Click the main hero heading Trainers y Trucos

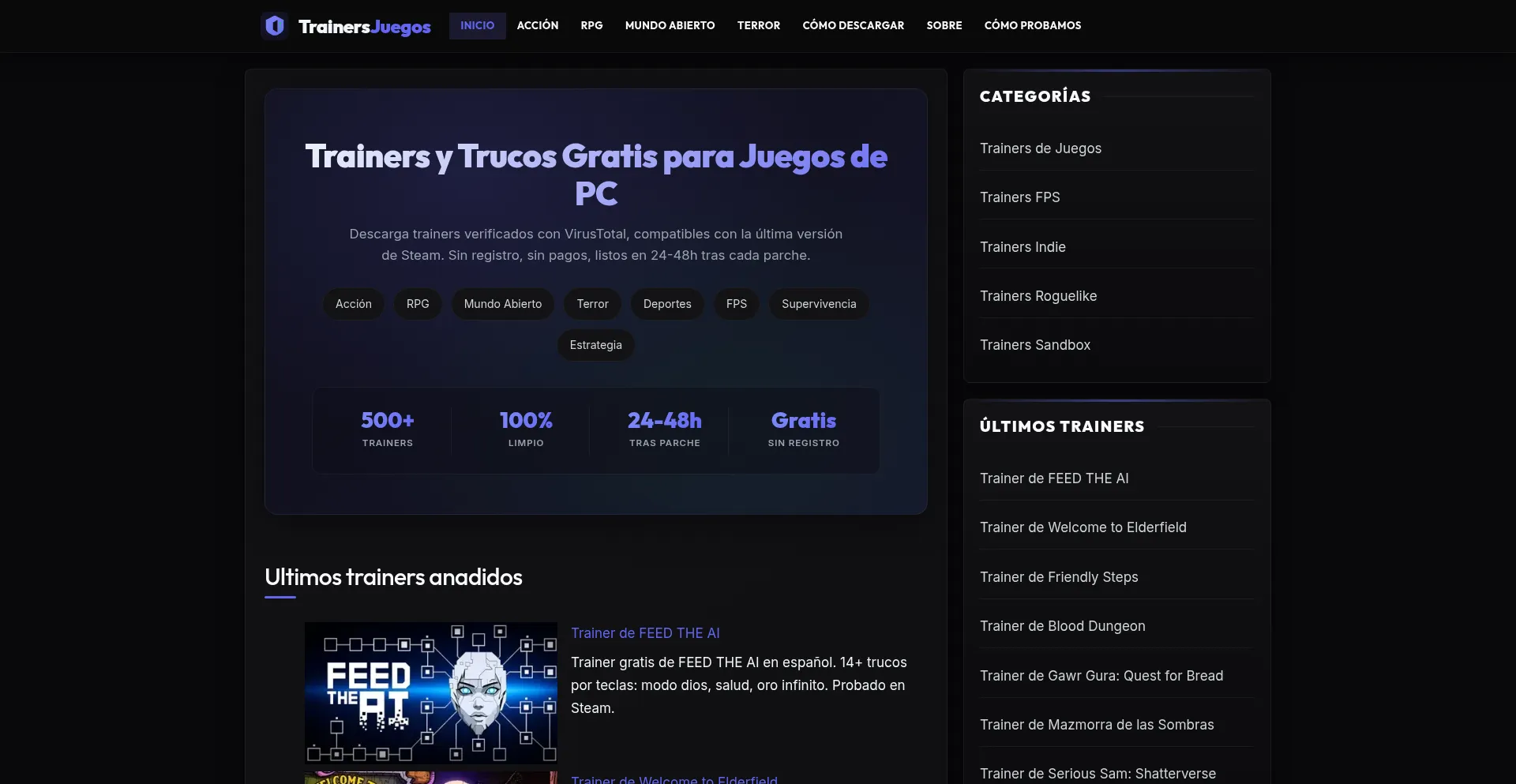pos(596,174)
